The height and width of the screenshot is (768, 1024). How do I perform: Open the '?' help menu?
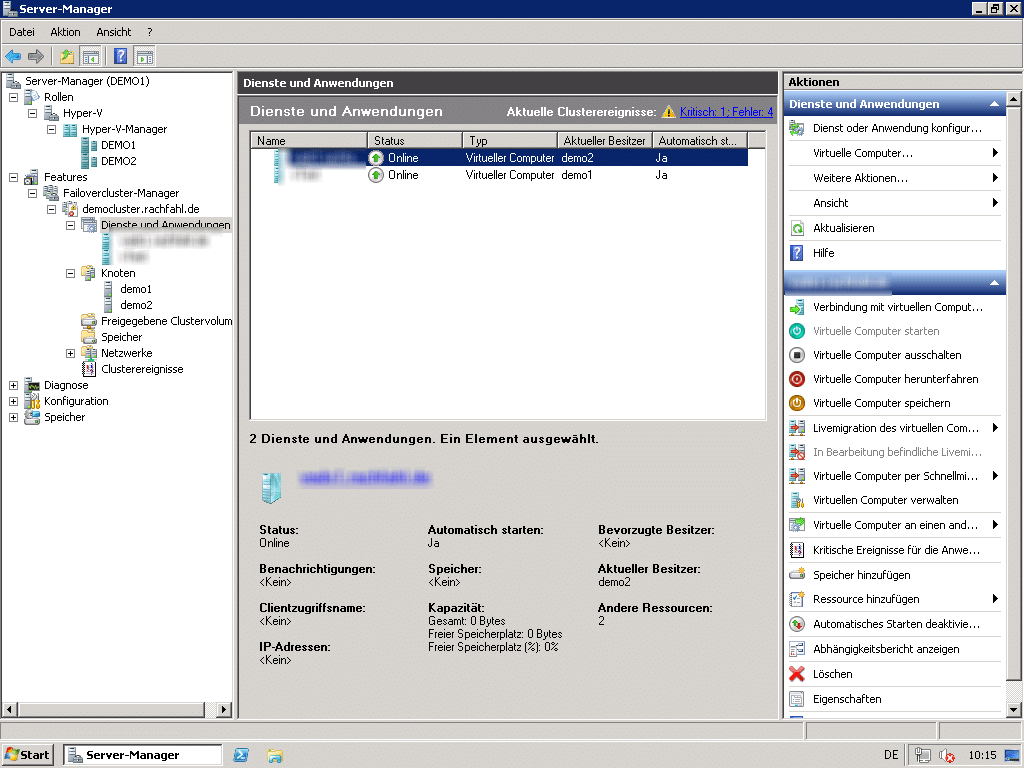[x=150, y=32]
